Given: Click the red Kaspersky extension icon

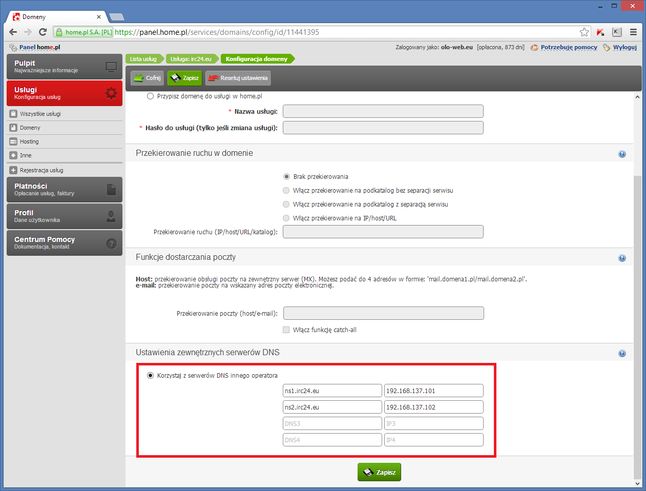Looking at the screenshot, I should pyautogui.click(x=600, y=32).
